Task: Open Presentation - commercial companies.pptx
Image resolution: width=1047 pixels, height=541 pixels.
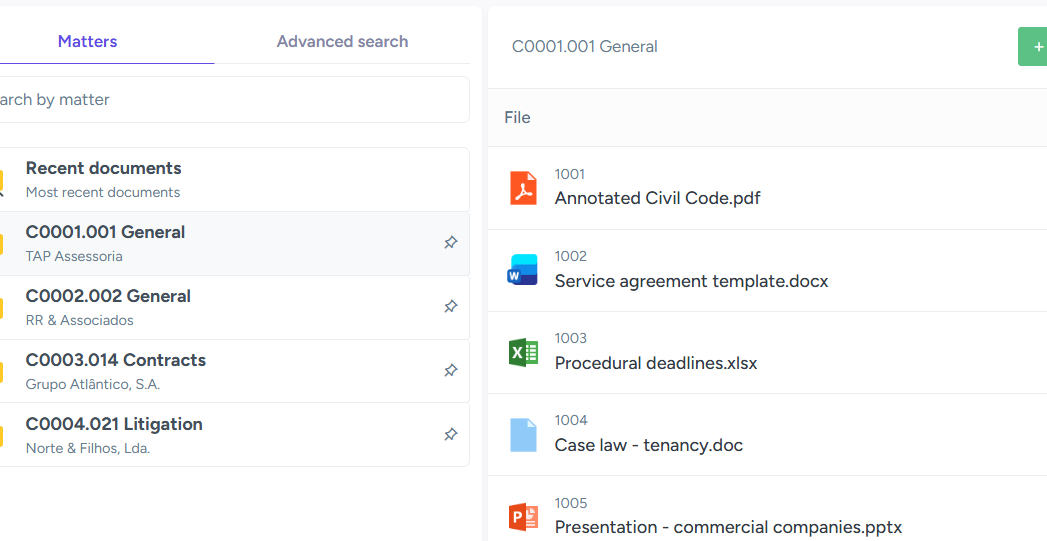Action: coord(728,528)
